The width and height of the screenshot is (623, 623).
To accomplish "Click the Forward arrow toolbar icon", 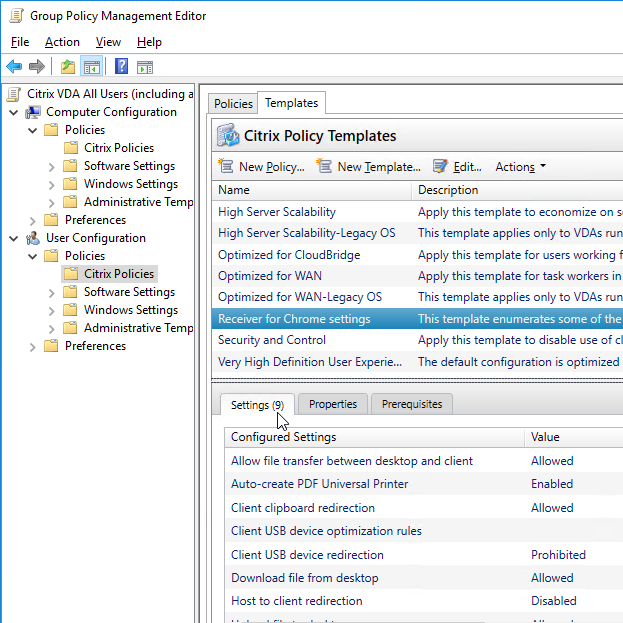I will pos(37,66).
